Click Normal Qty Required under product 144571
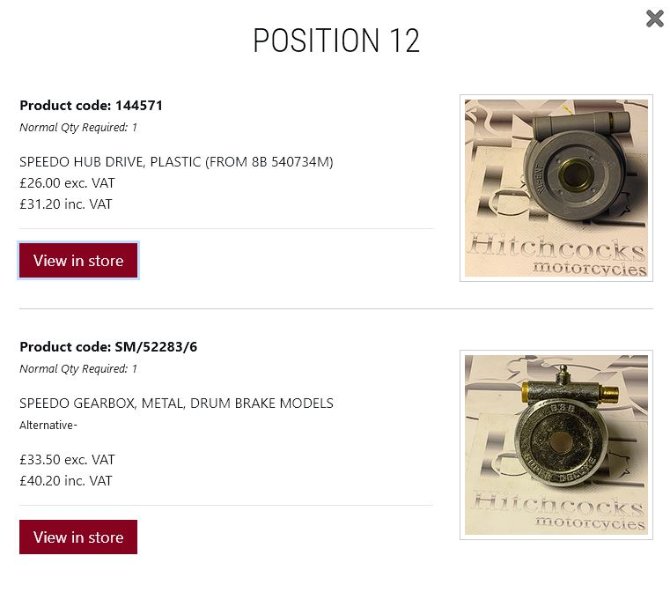Screen dimensions: 670x600 pyautogui.click(x=78, y=127)
